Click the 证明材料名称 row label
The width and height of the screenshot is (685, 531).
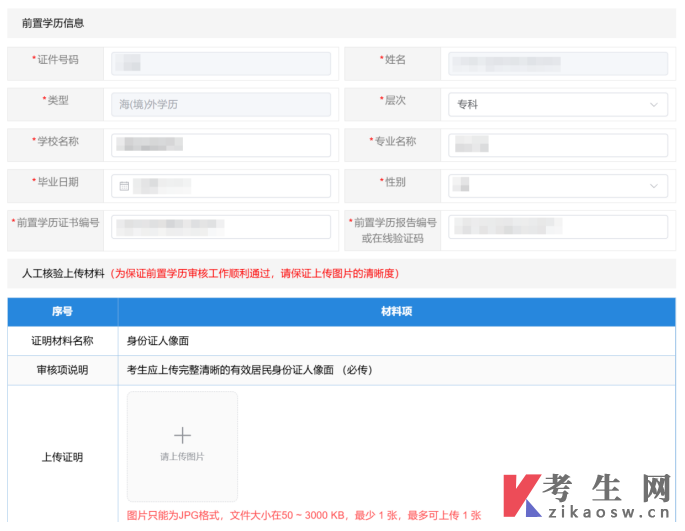point(62,341)
